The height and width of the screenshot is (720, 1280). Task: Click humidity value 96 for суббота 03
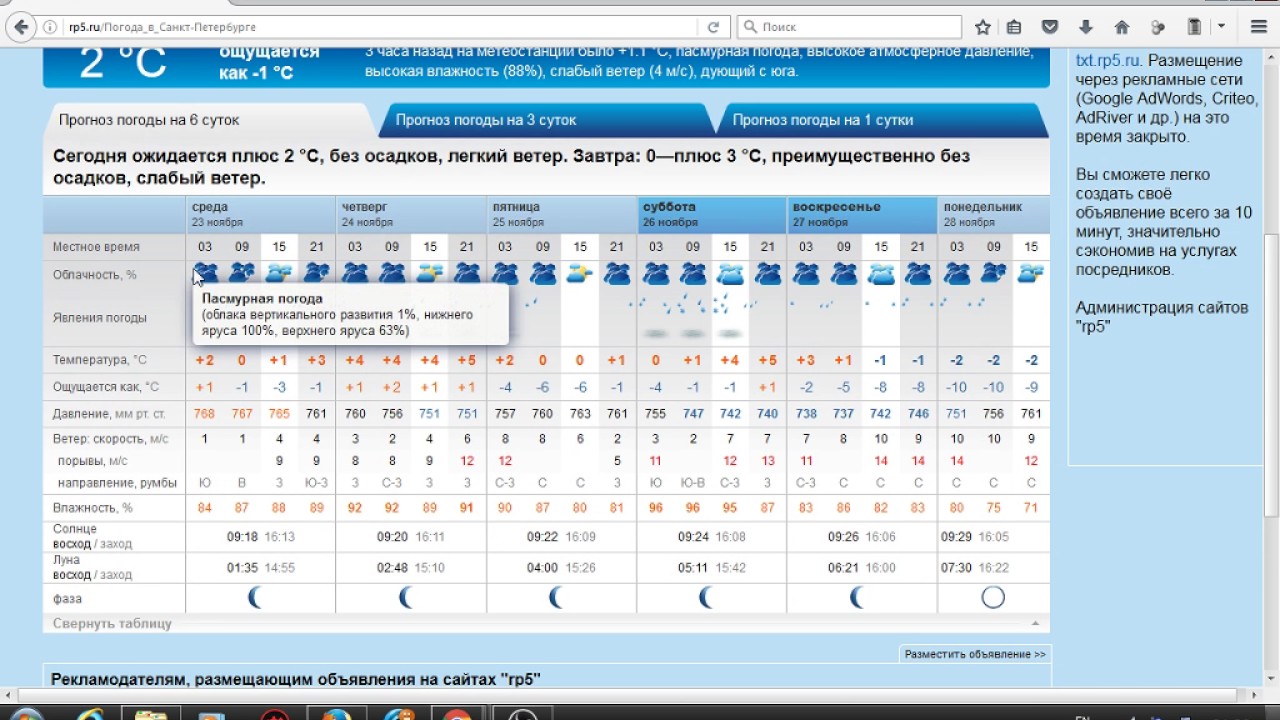coord(656,508)
